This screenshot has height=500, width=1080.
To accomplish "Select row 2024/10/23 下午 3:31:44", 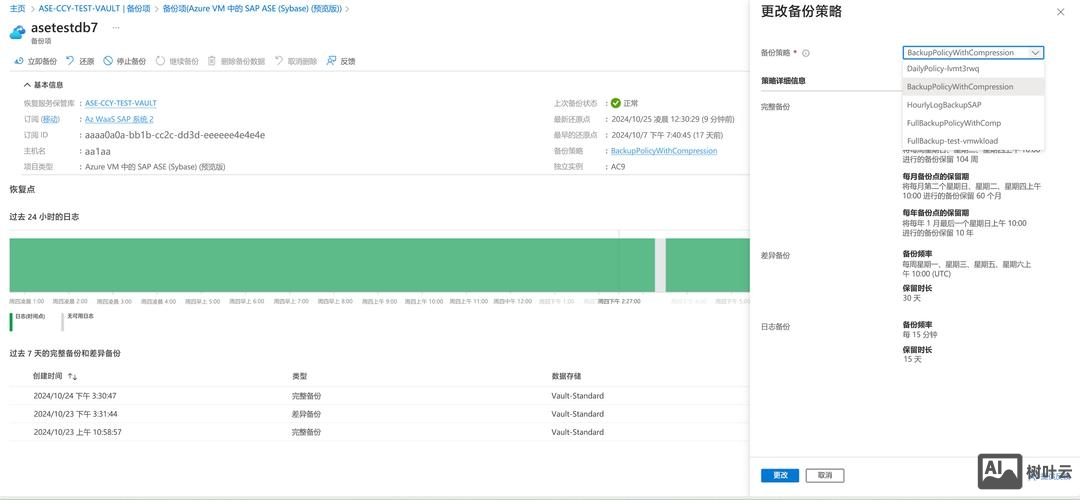I will click(x=379, y=414).
